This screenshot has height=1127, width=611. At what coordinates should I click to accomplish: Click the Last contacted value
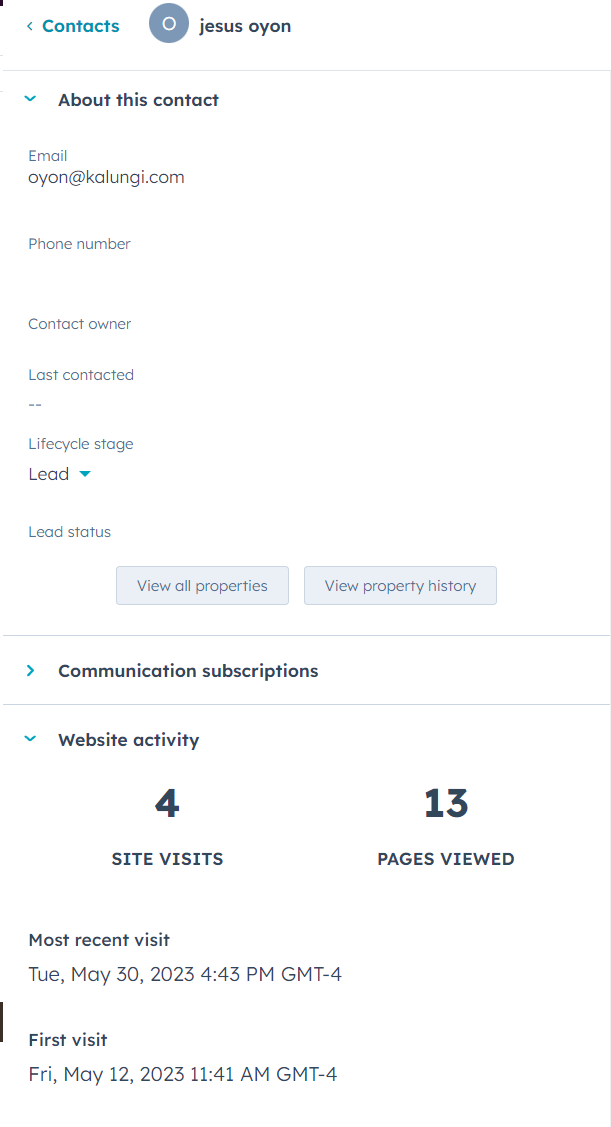coord(36,404)
